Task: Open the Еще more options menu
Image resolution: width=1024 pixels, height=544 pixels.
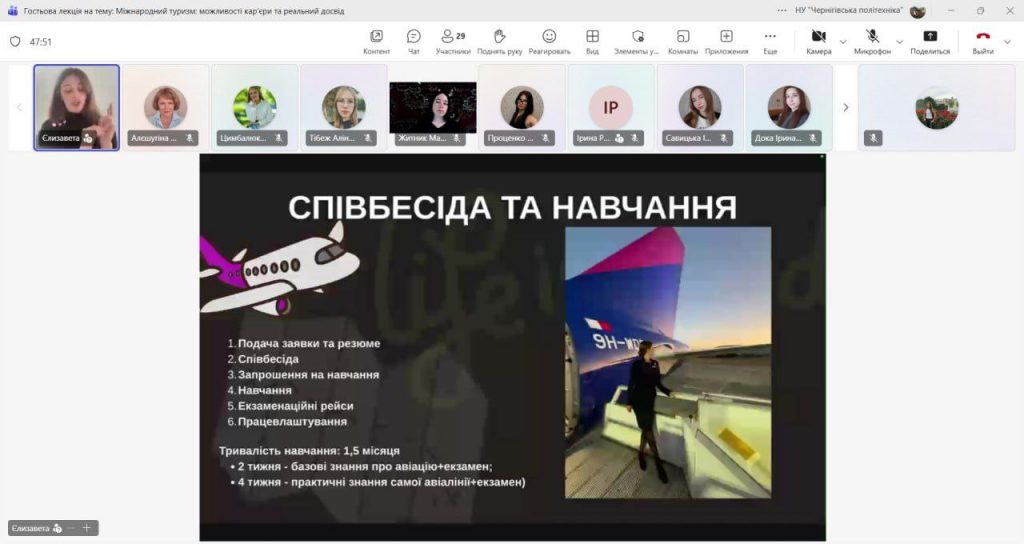Action: coord(770,41)
